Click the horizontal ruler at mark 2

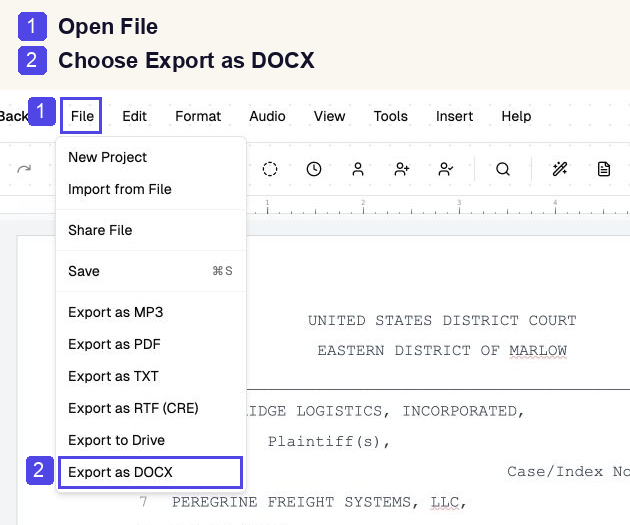pyautogui.click(x=363, y=205)
